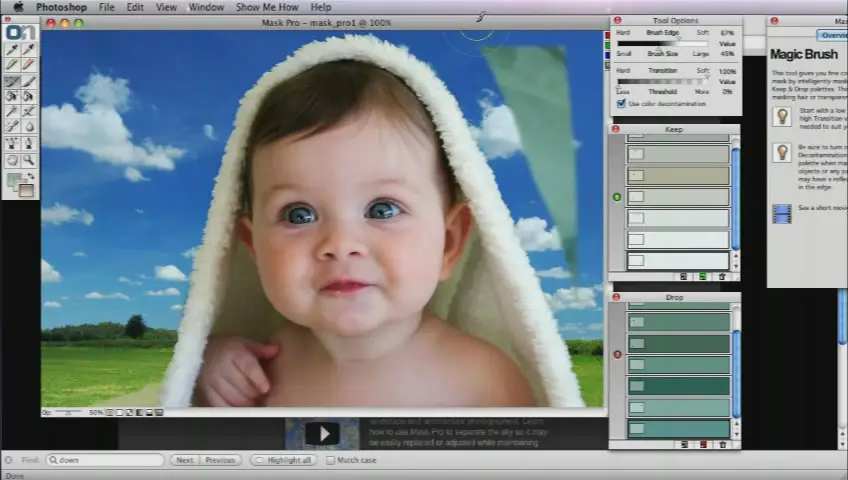
Task: Select the green Keep Highlighter tool
Action: 12,64
